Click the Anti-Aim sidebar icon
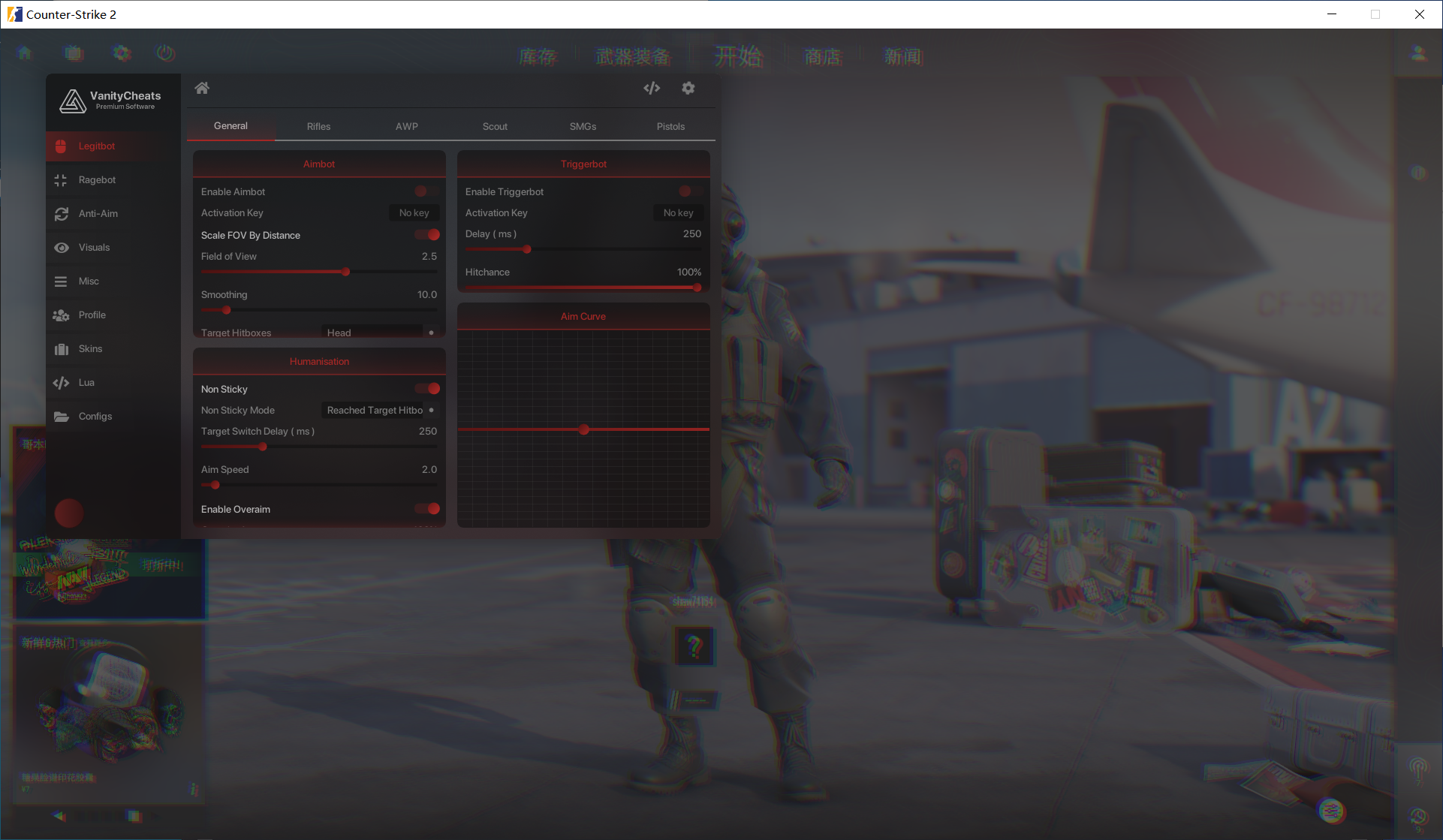The width and height of the screenshot is (1443, 840). [x=60, y=213]
